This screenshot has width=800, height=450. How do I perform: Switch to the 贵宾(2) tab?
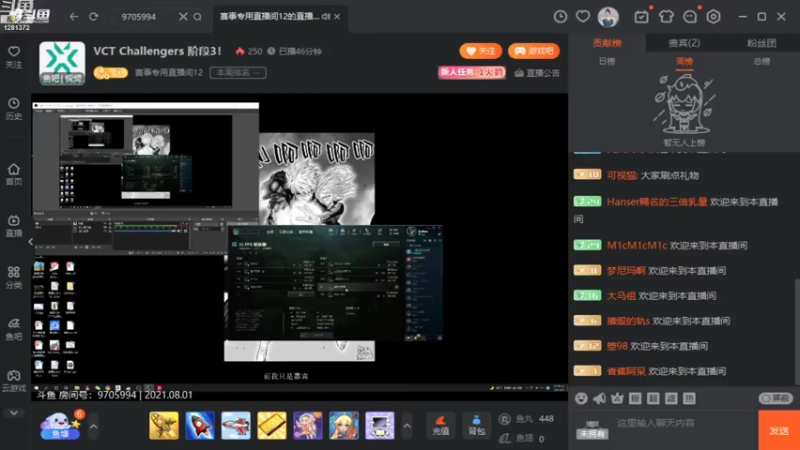(684, 43)
